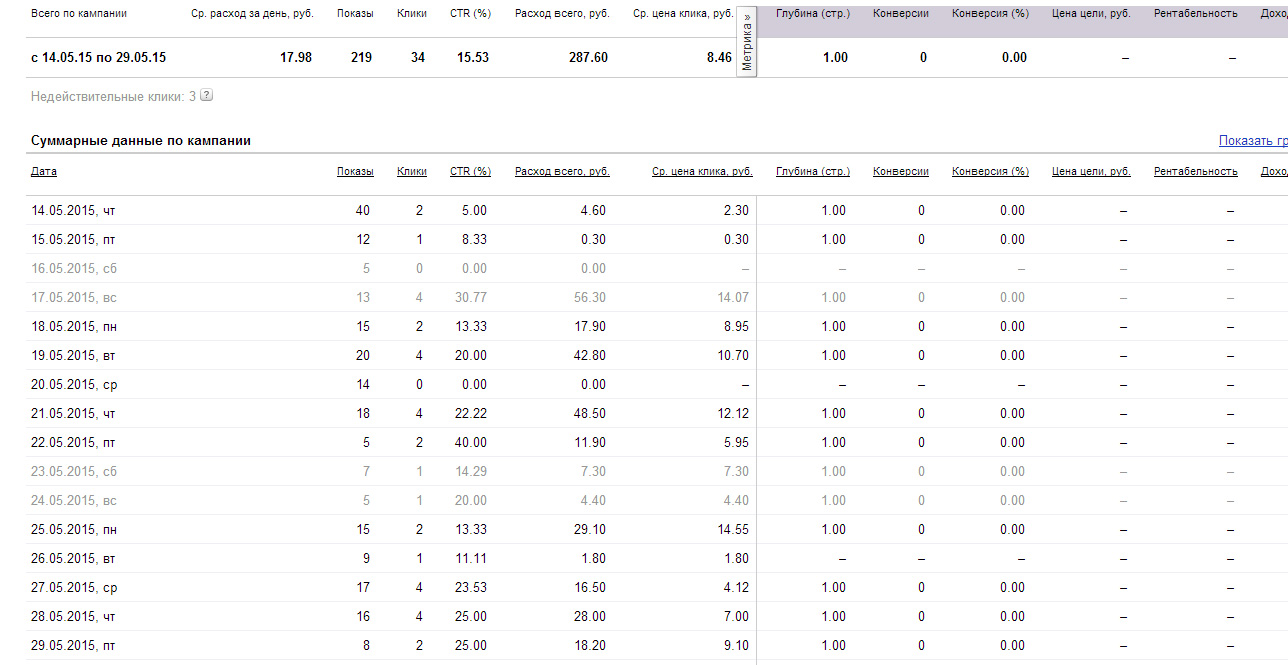Select the row date 18.05.2015, пн
Screen dimensions: 1288x665
(74, 327)
